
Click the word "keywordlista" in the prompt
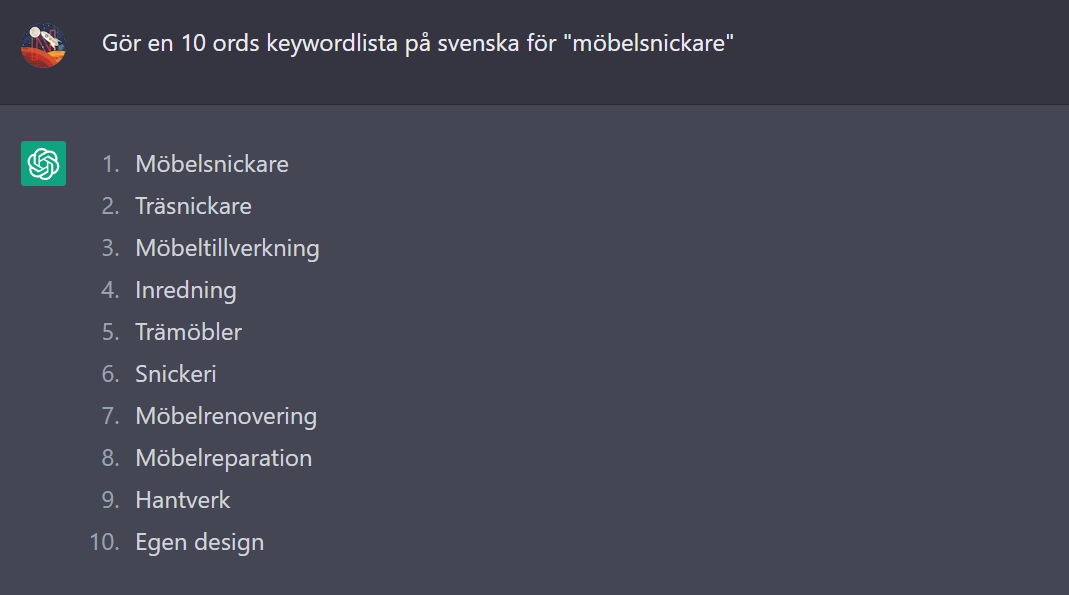332,44
